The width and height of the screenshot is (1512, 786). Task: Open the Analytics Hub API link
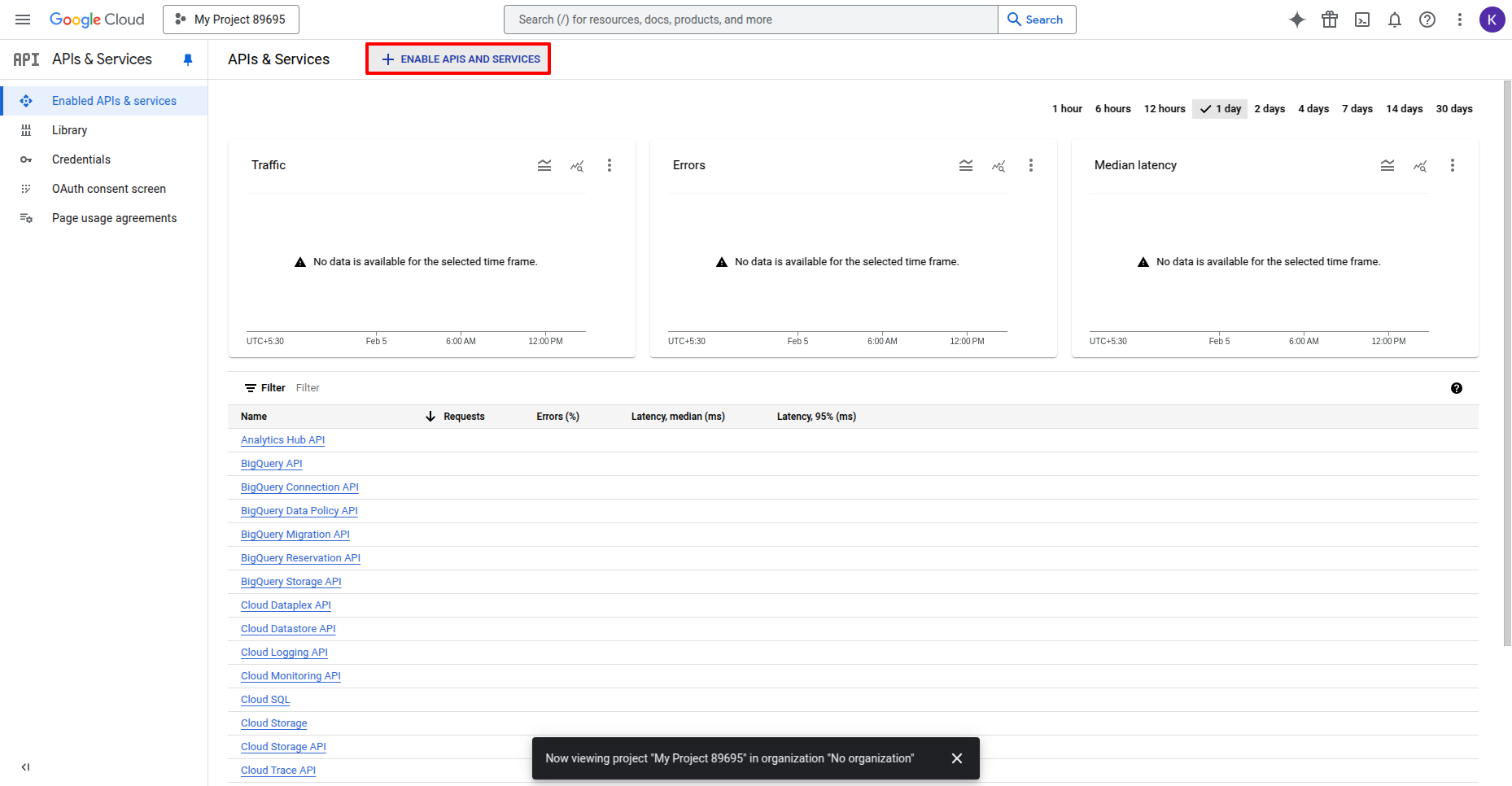[282, 440]
